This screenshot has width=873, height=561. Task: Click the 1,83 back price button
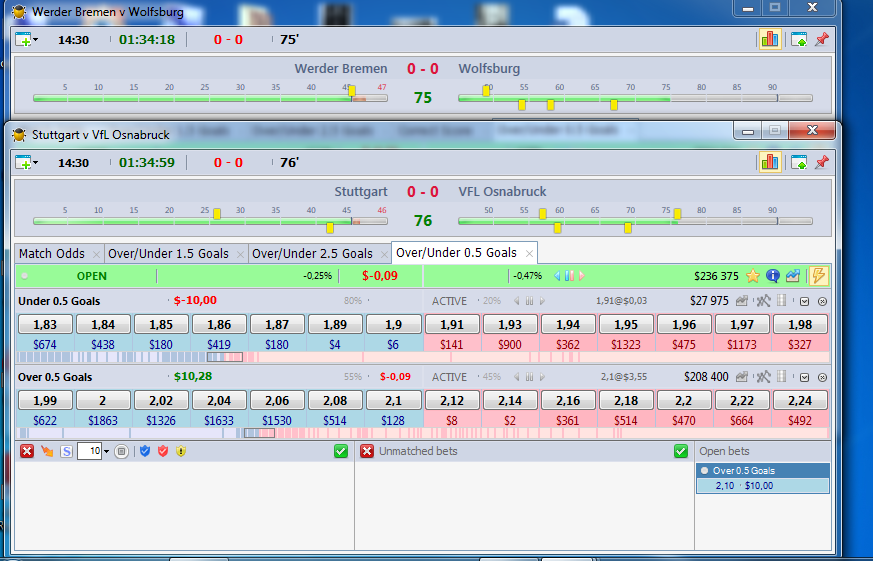click(45, 324)
